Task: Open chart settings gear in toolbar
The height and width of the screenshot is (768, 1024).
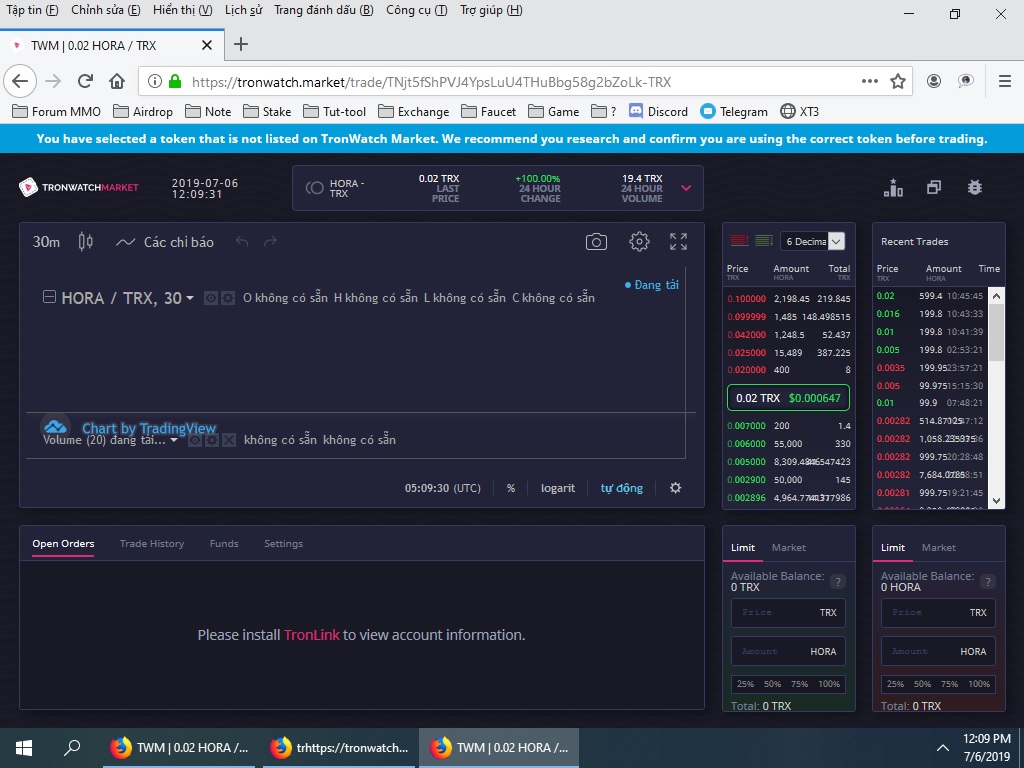Action: pyautogui.click(x=639, y=242)
